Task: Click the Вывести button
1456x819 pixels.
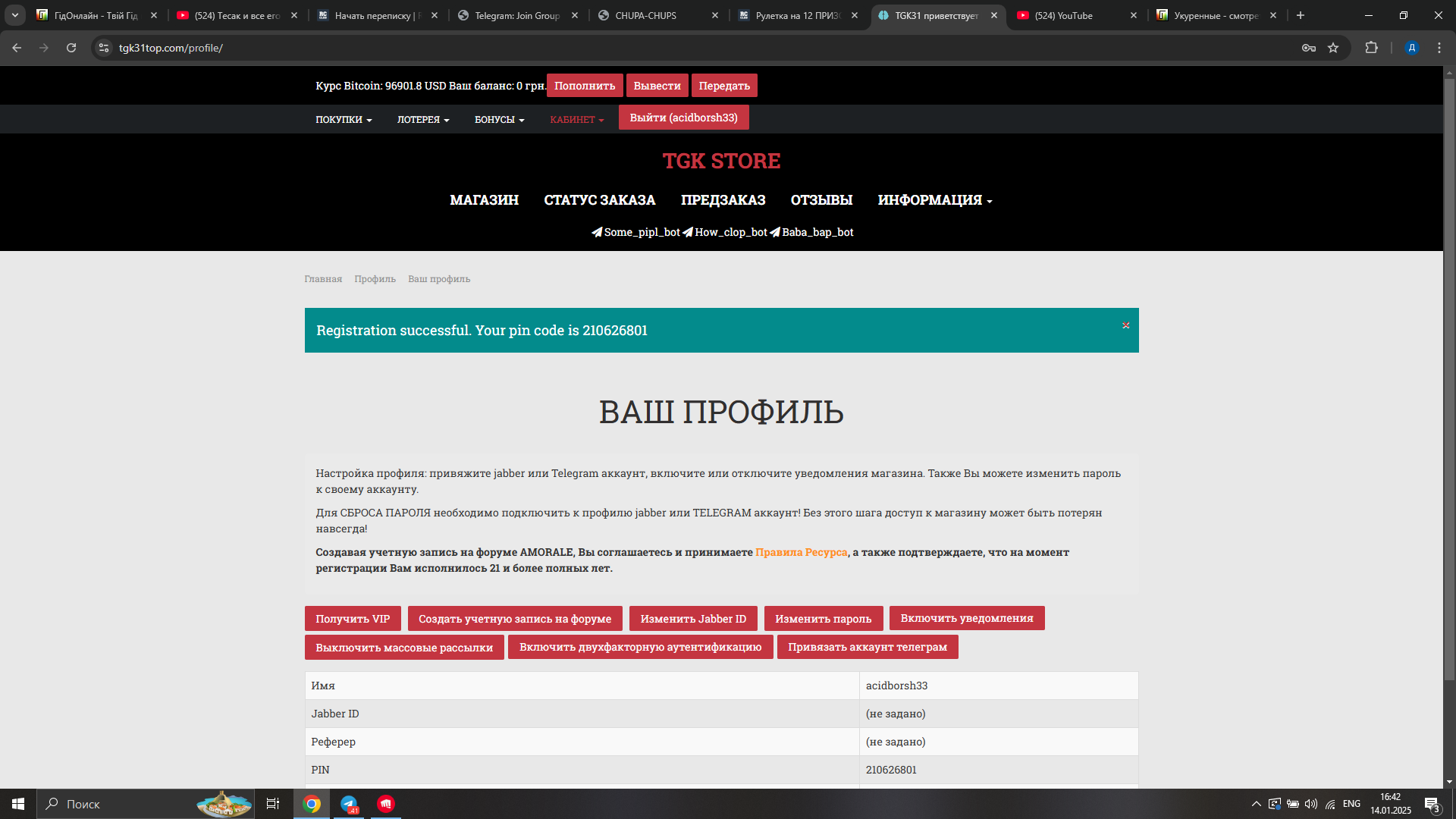Action: tap(657, 86)
